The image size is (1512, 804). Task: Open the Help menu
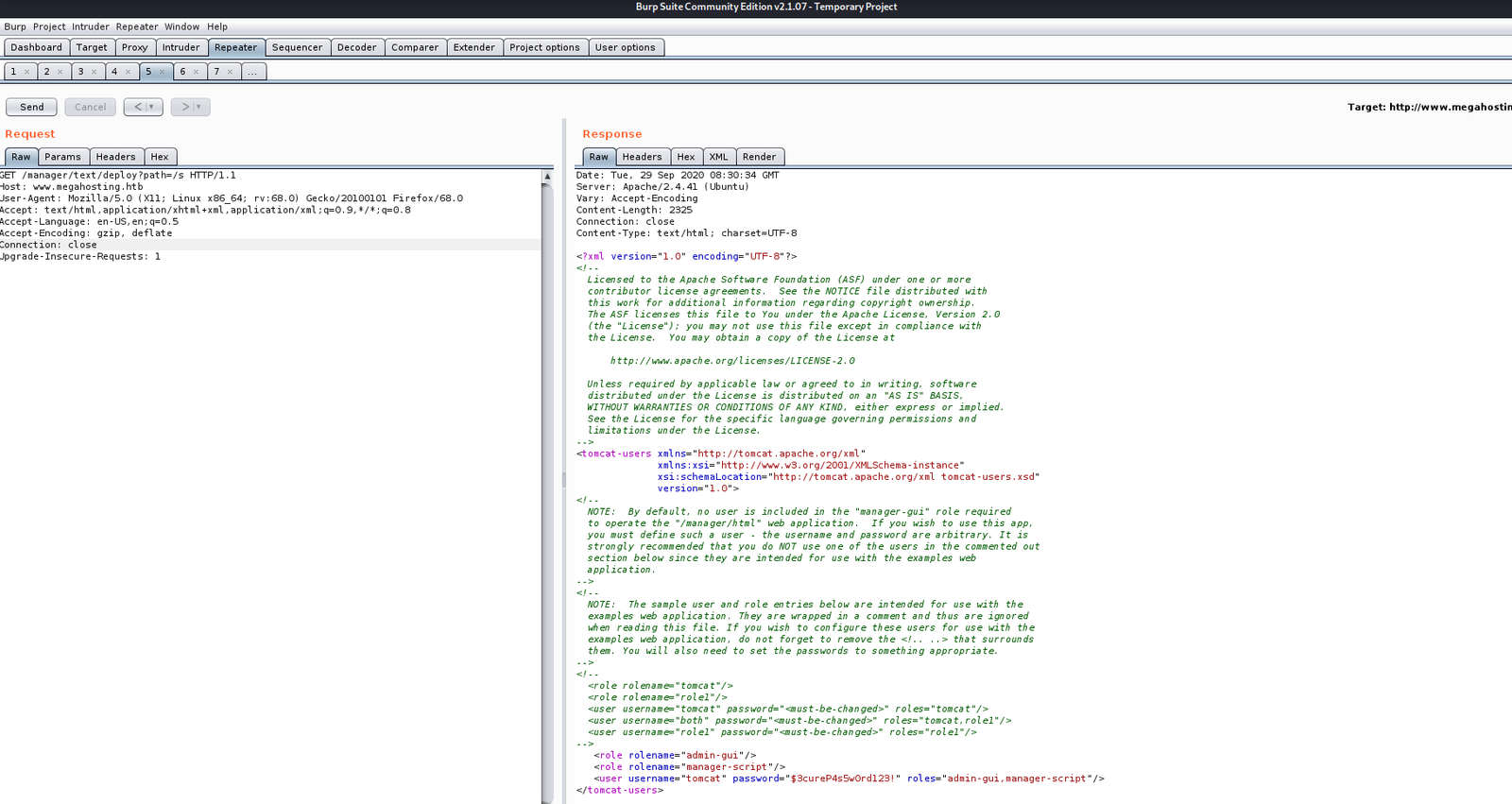(x=217, y=26)
